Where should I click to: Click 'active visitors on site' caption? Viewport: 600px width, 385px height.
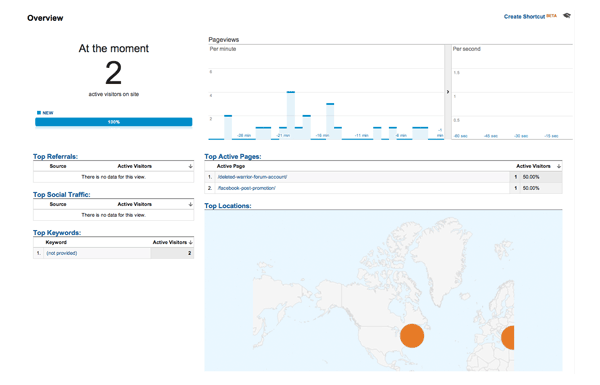pos(114,94)
